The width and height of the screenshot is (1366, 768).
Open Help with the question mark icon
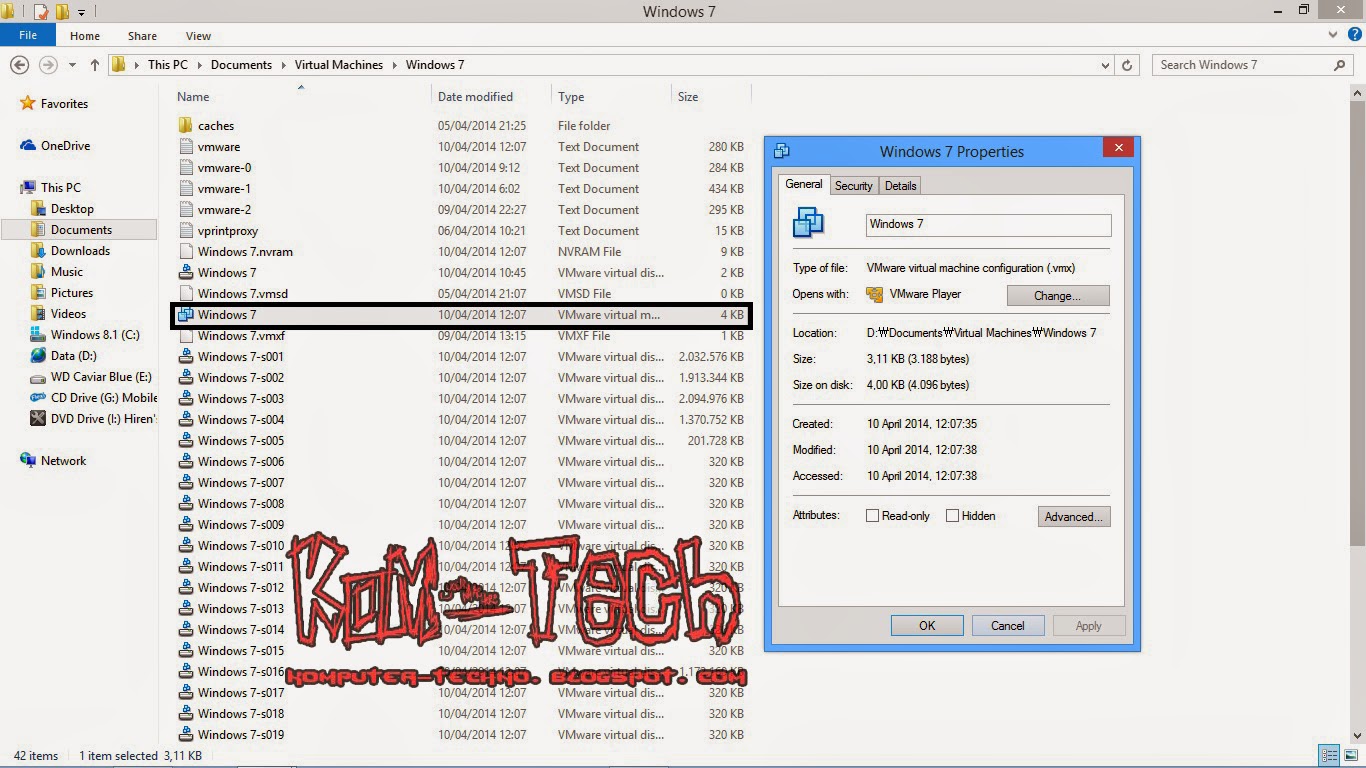[x=1353, y=35]
